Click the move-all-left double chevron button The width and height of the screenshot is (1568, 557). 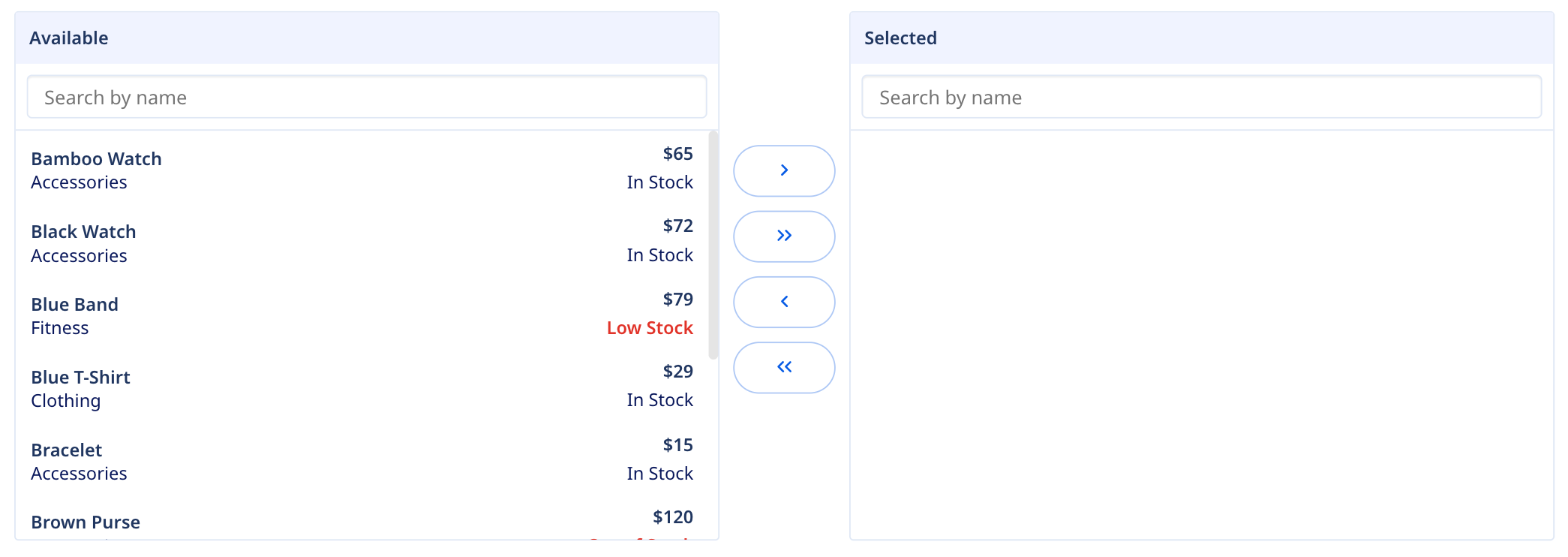point(783,367)
